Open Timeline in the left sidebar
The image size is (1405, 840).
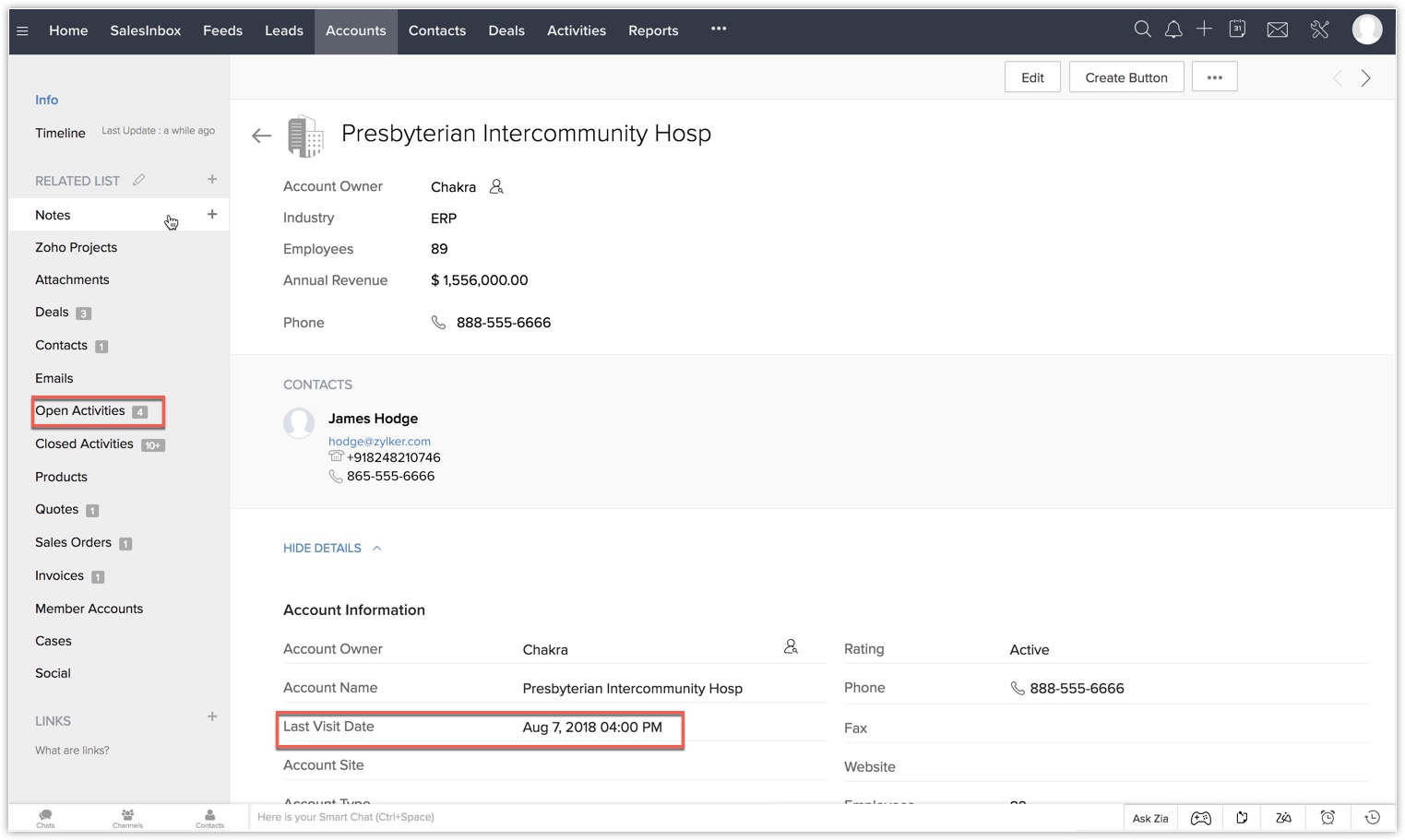60,133
